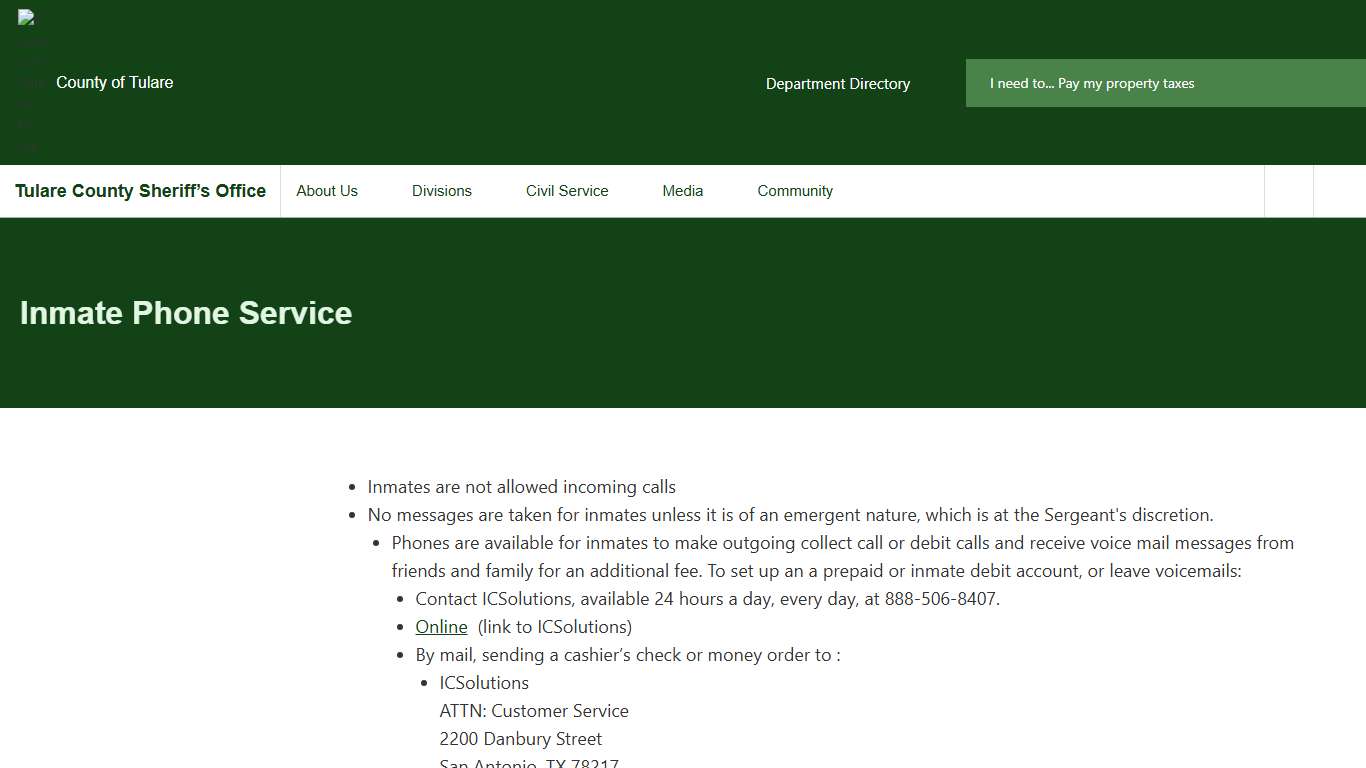This screenshot has height=768, width=1366.
Task: Open the Community navigation menu
Action: (x=794, y=190)
